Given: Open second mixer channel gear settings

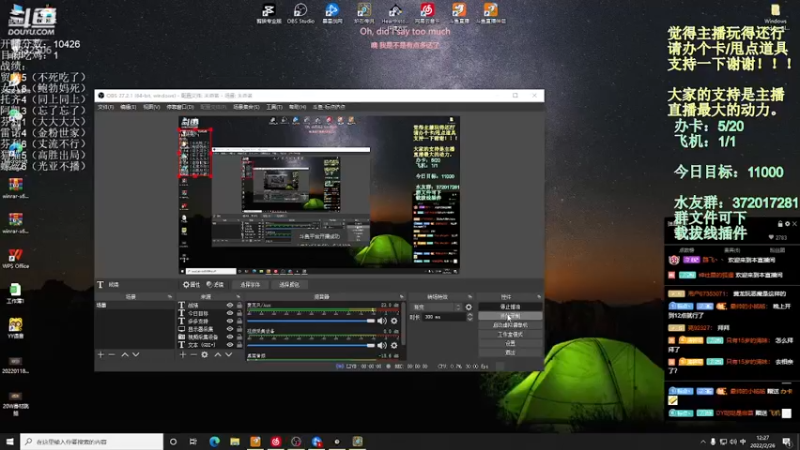Looking at the screenshot, I should click(394, 345).
